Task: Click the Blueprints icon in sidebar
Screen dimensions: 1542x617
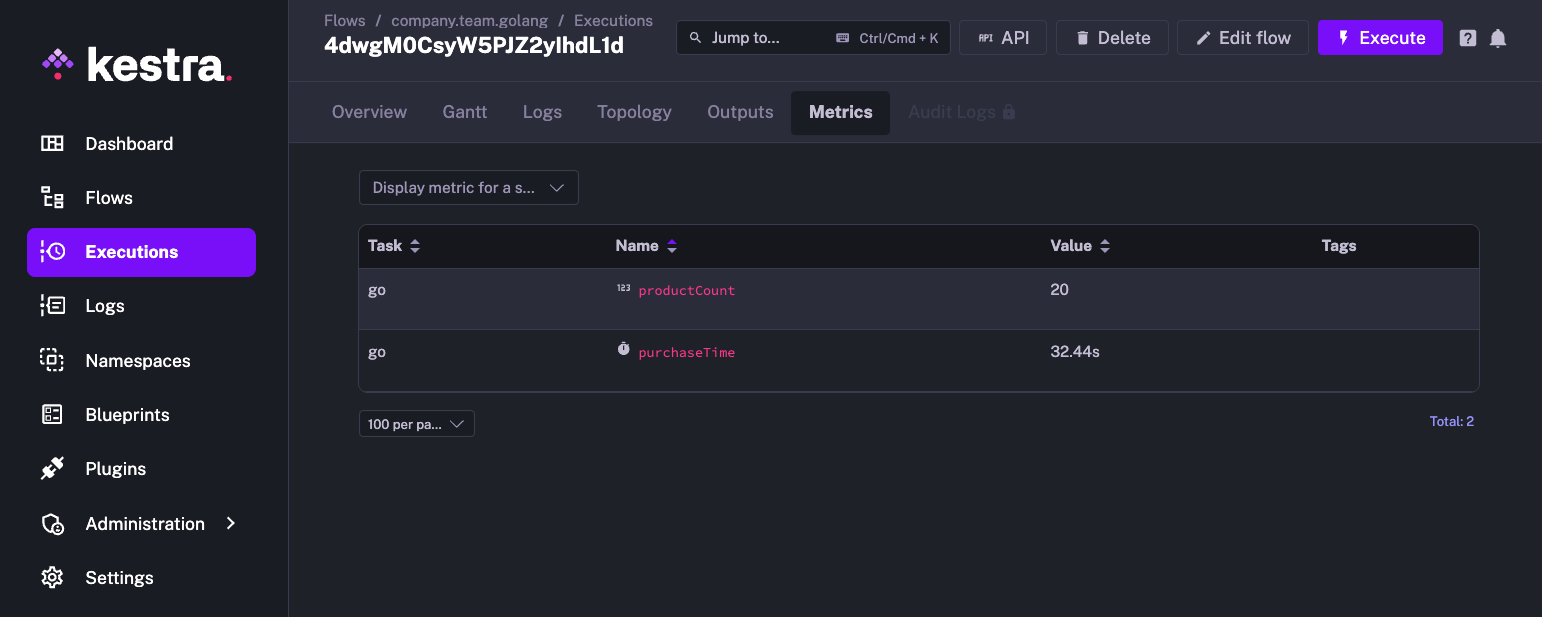Action: tap(52, 415)
